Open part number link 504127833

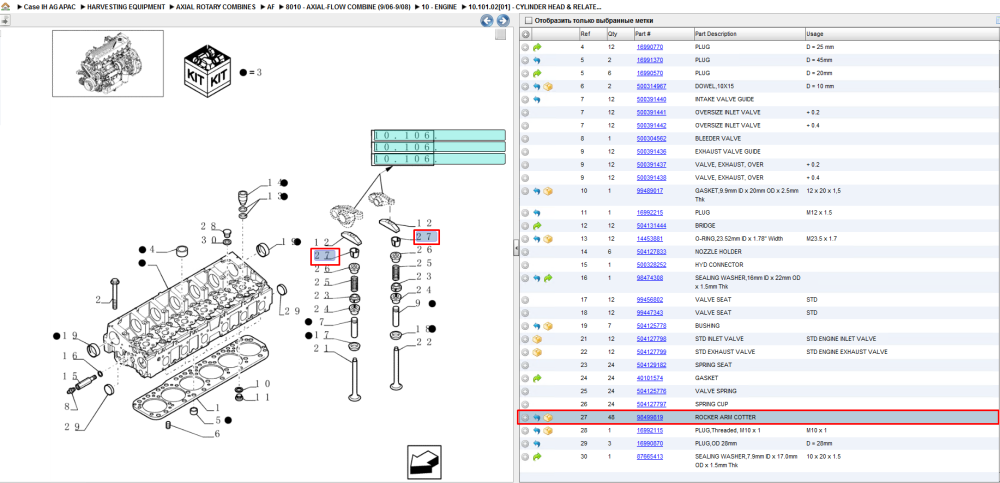[x=651, y=252]
